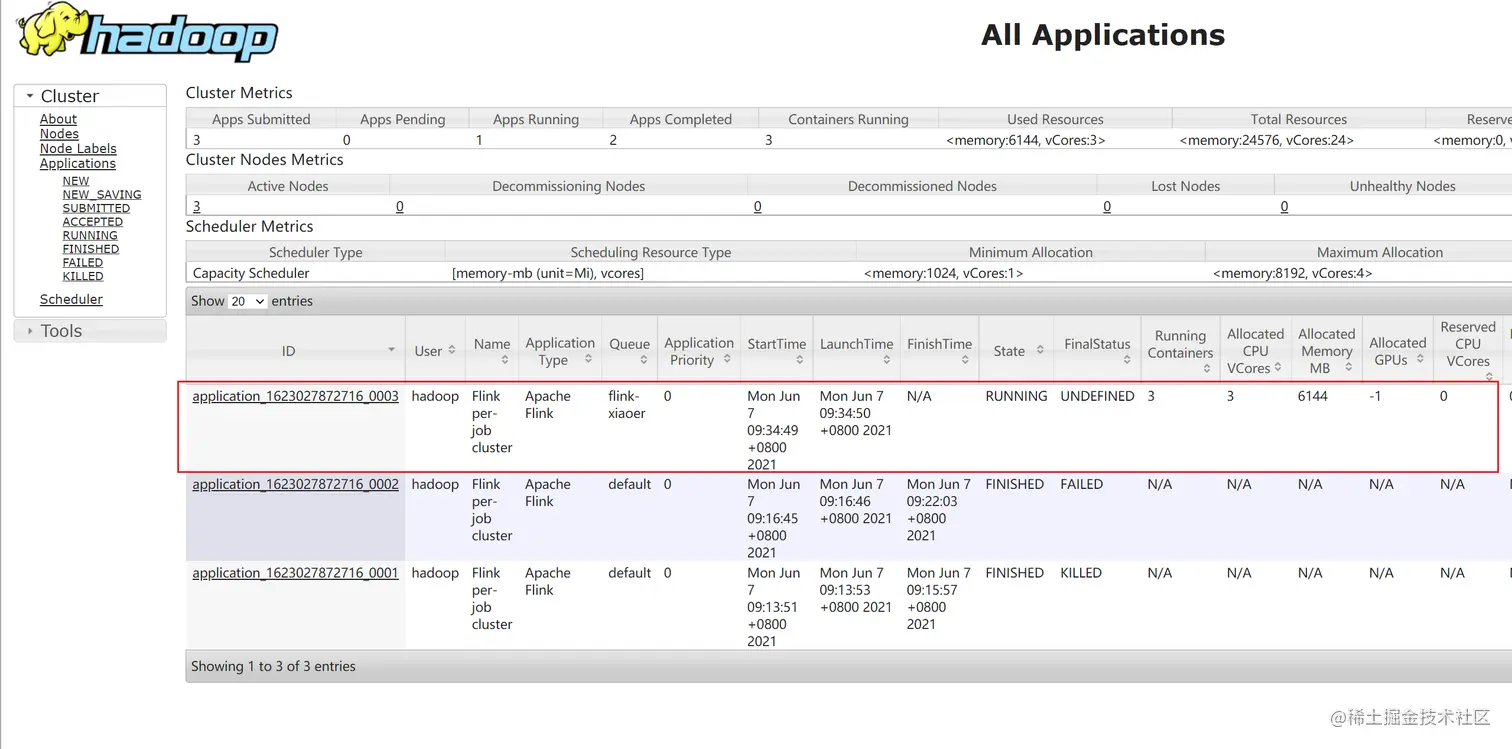The image size is (1512, 749).
Task: Click the All Applications page title
Action: tap(1103, 35)
